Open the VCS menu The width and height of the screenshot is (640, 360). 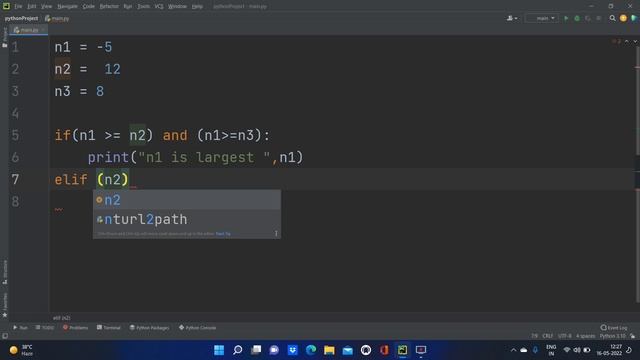[x=159, y=7]
